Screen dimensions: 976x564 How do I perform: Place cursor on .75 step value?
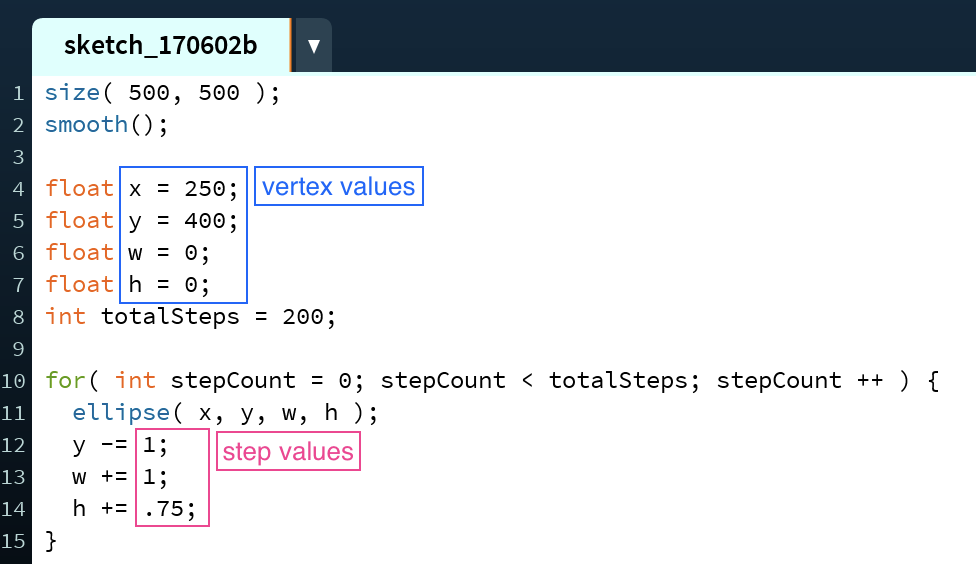(x=166, y=509)
